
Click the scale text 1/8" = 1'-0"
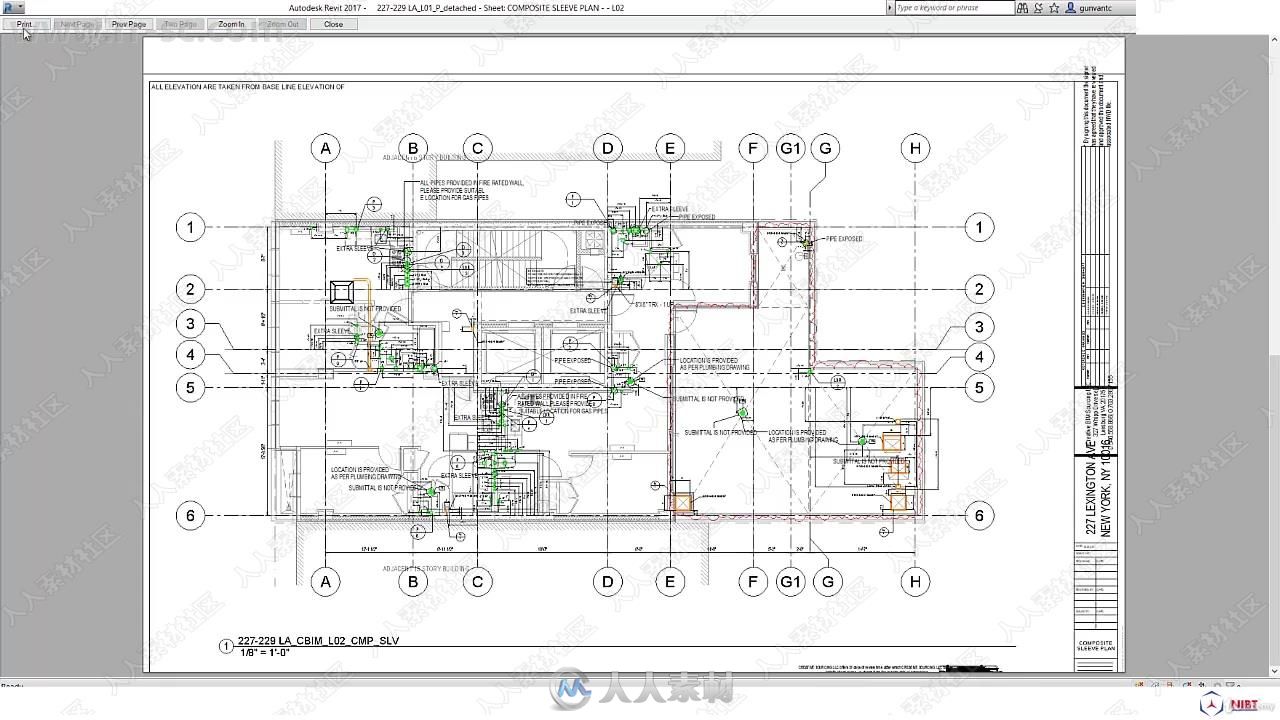tap(265, 653)
